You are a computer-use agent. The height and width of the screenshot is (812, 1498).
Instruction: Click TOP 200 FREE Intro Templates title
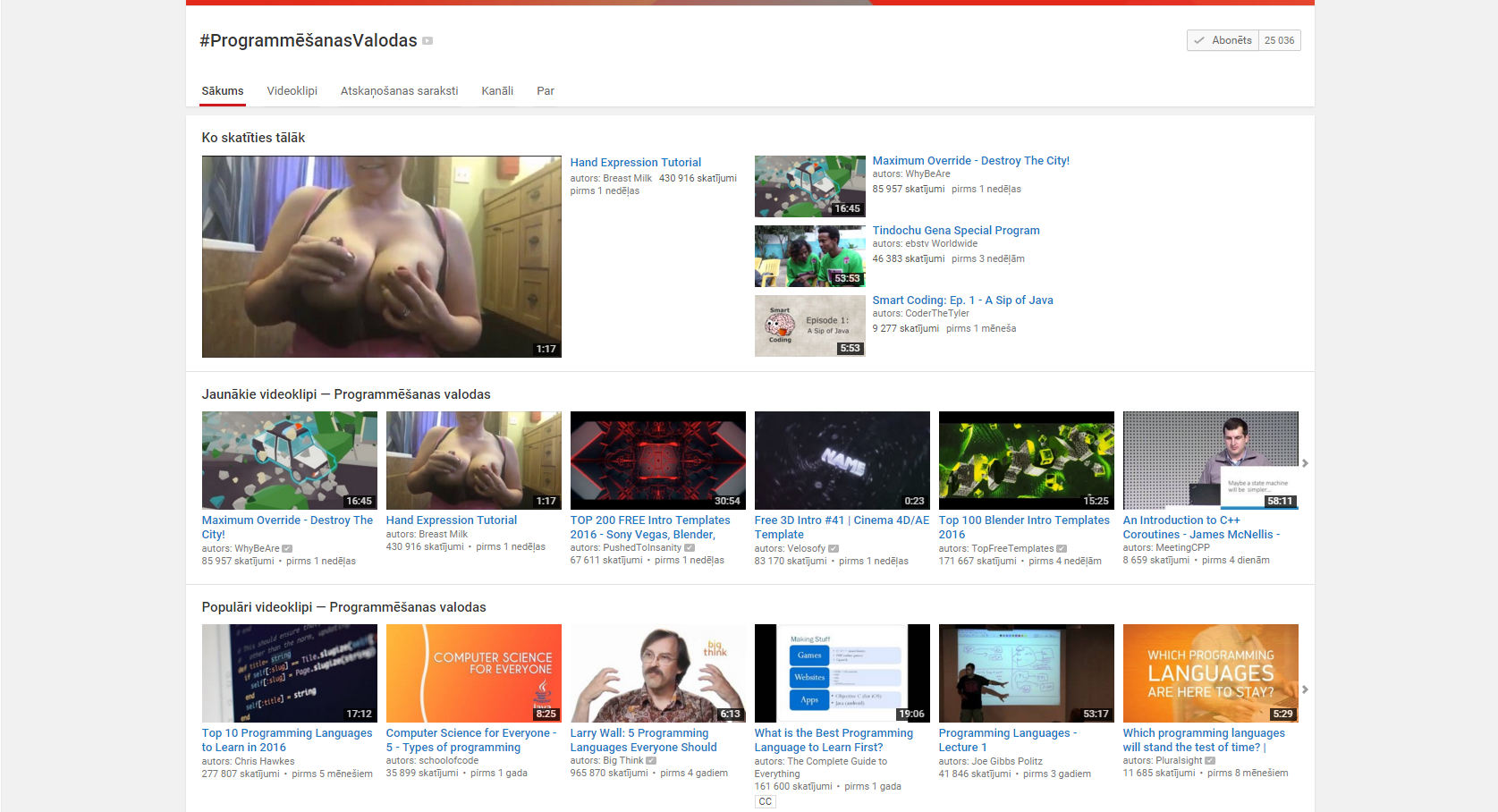point(650,528)
